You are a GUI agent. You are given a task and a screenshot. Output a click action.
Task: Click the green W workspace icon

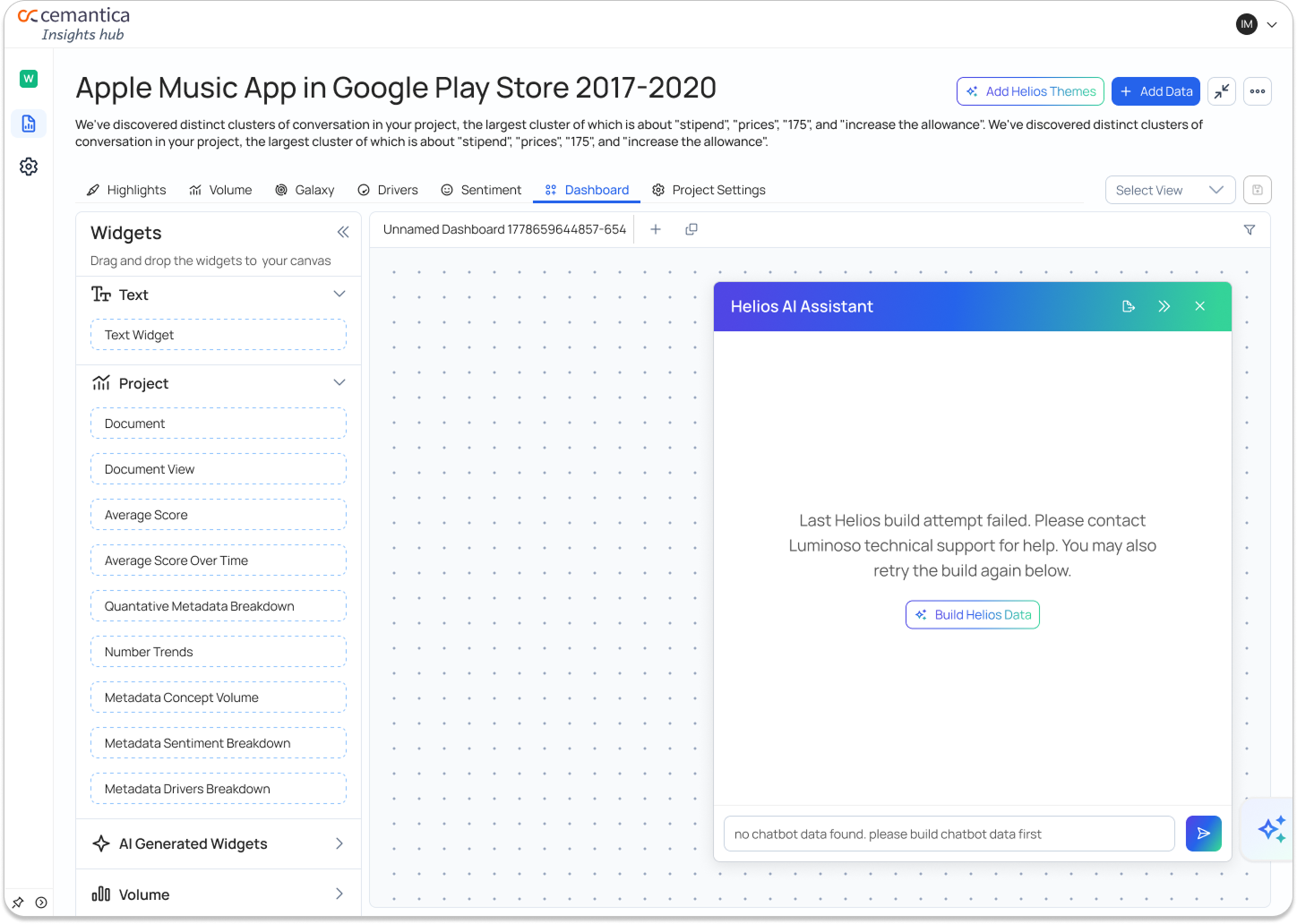(x=29, y=79)
